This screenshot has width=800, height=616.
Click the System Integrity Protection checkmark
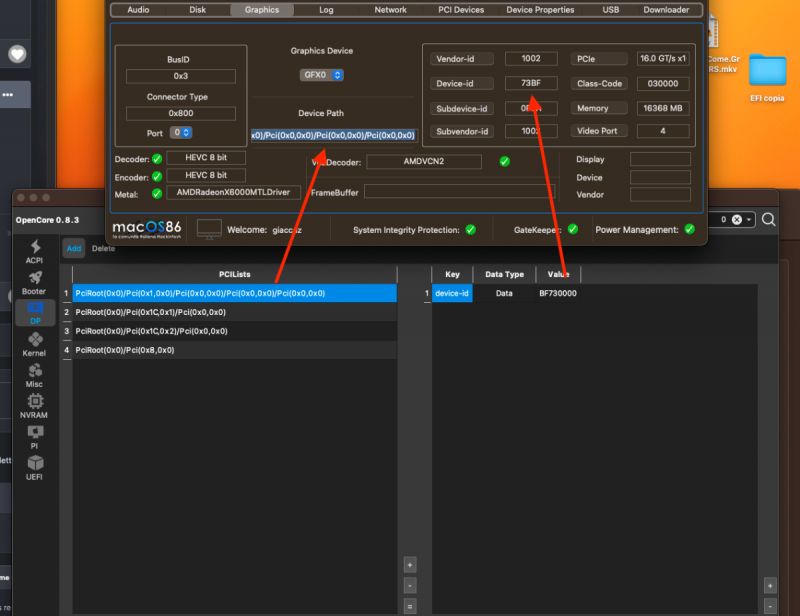point(471,230)
